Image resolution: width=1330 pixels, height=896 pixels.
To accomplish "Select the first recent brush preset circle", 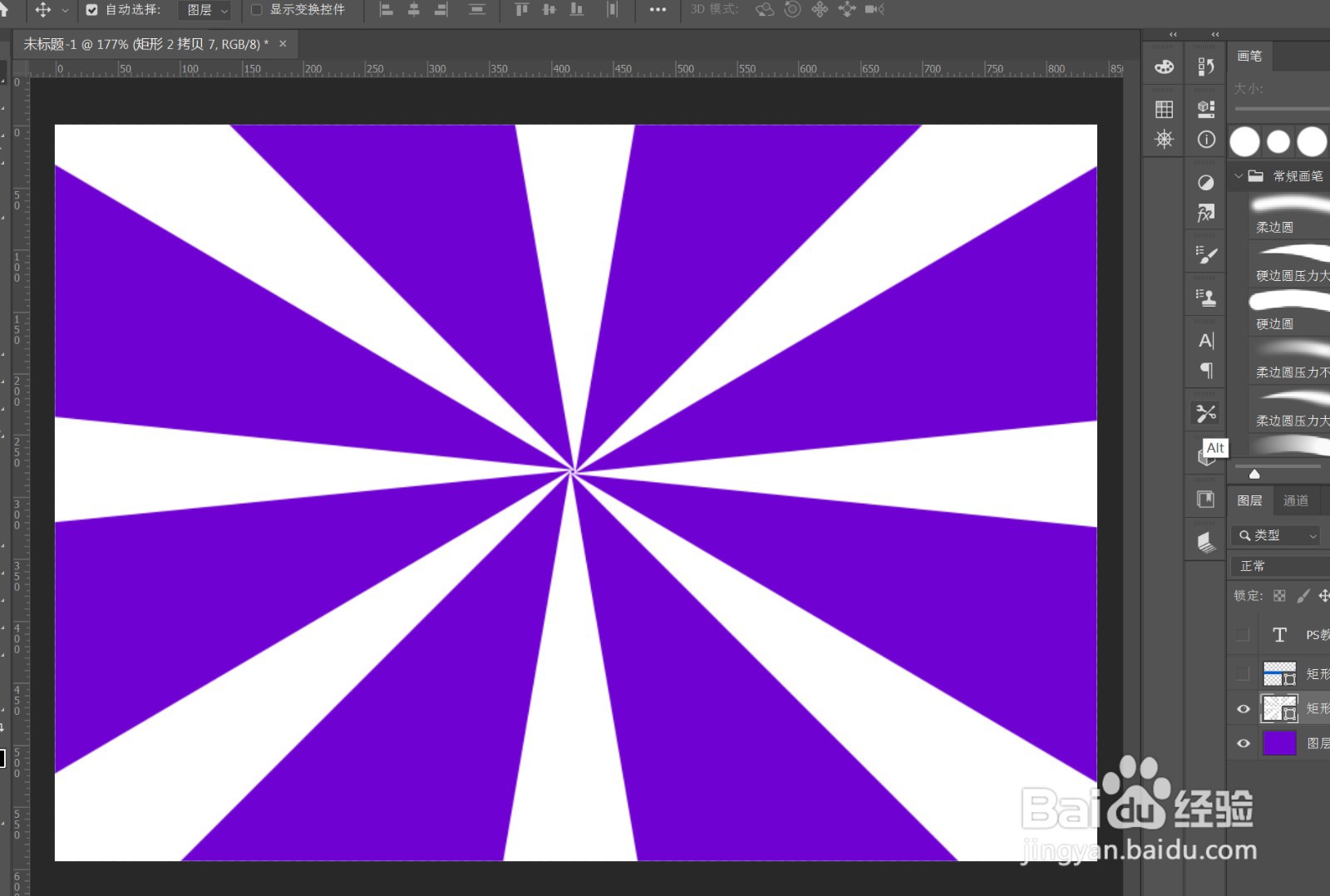I will 1244,142.
